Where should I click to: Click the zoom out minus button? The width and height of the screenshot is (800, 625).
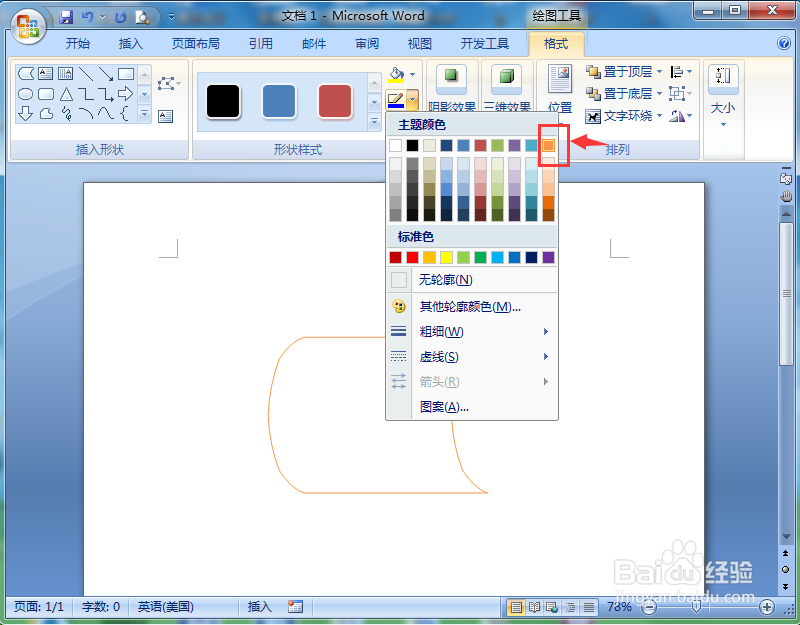pos(649,607)
